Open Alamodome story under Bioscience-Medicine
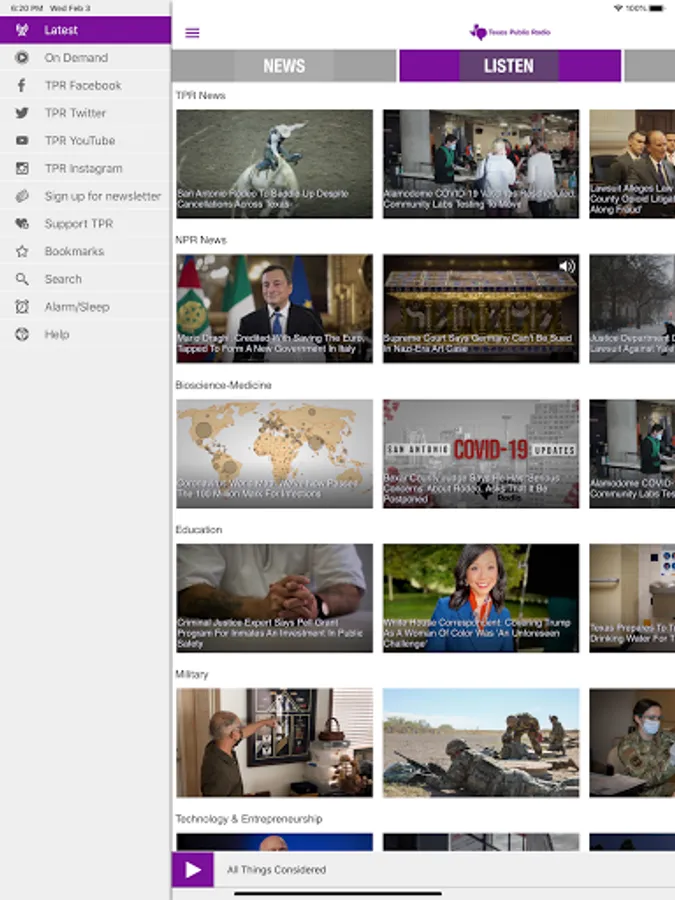Viewport: 675px width, 900px height. [632, 453]
